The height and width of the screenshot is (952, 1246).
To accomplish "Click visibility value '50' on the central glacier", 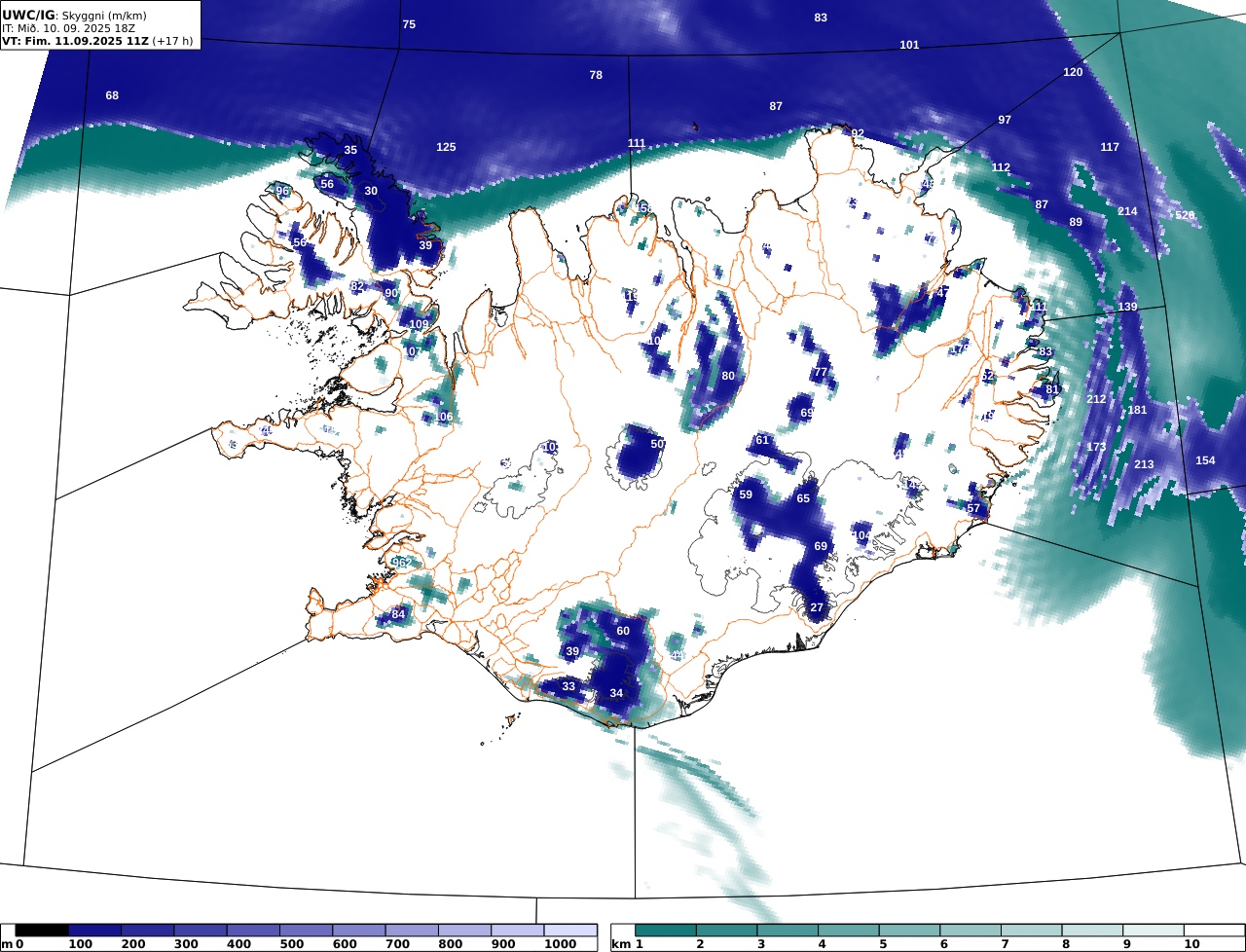I will [657, 444].
